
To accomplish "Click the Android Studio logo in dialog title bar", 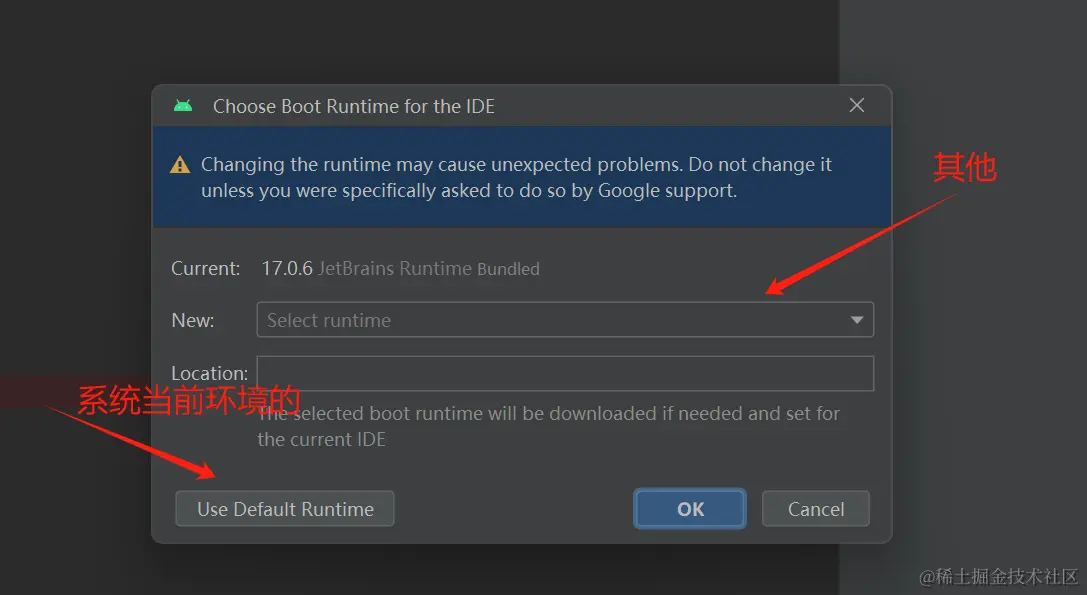I will [x=184, y=105].
